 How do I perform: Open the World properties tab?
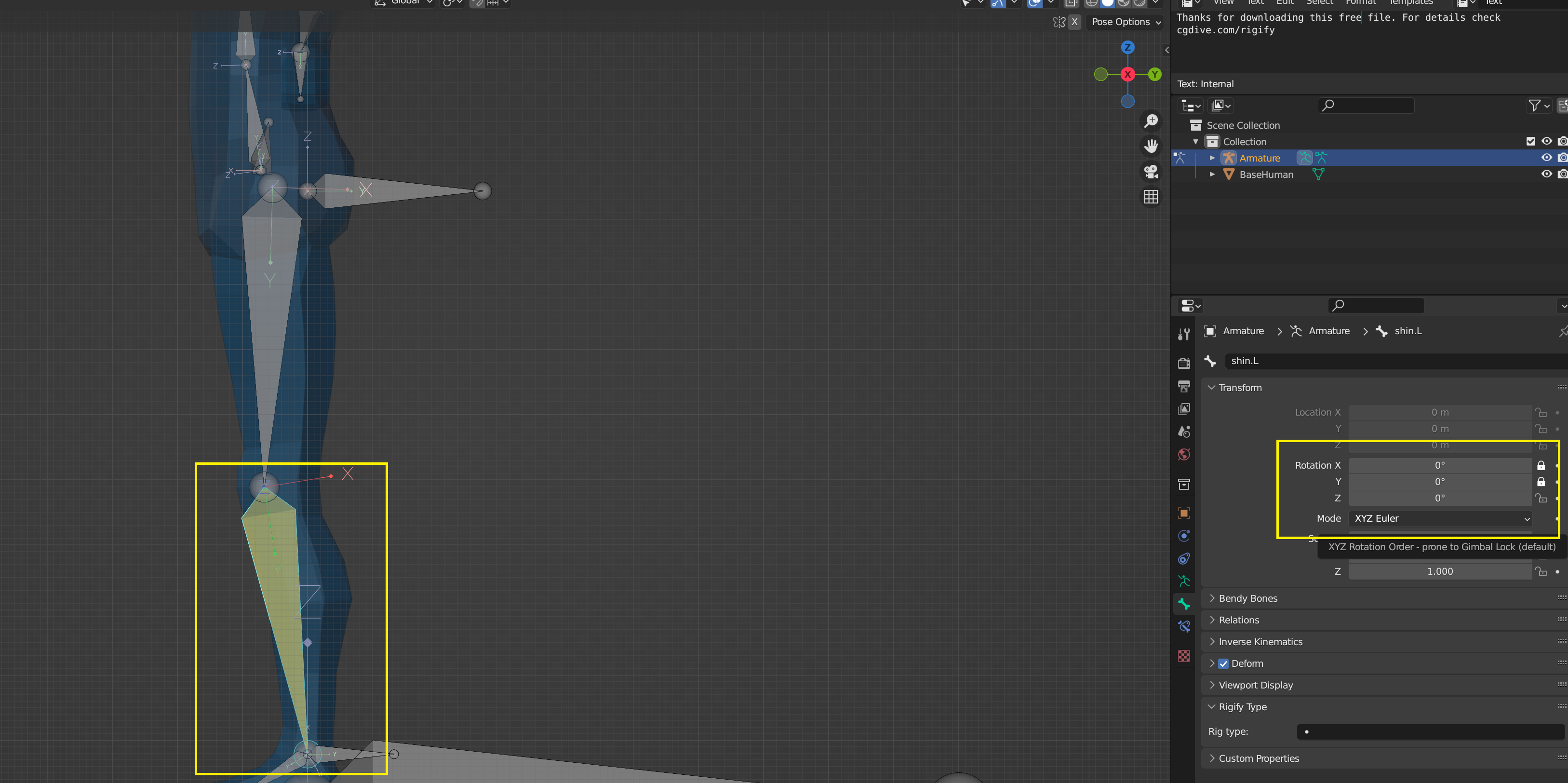pyautogui.click(x=1183, y=454)
